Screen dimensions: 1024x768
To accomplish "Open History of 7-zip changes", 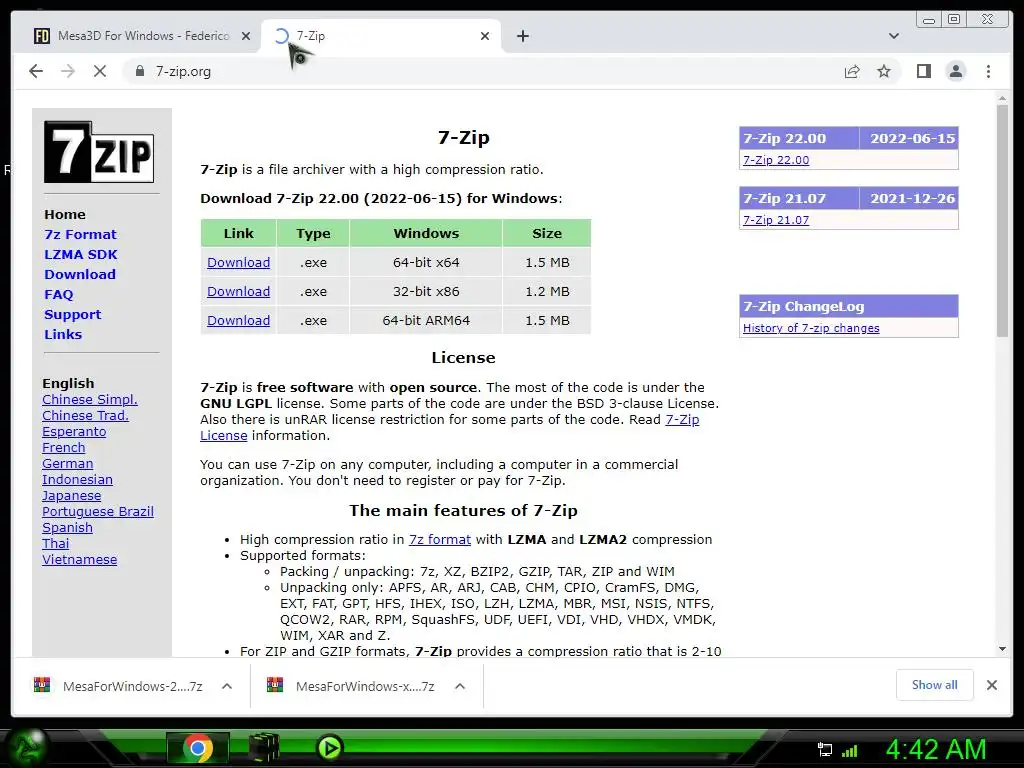I will tap(811, 328).
